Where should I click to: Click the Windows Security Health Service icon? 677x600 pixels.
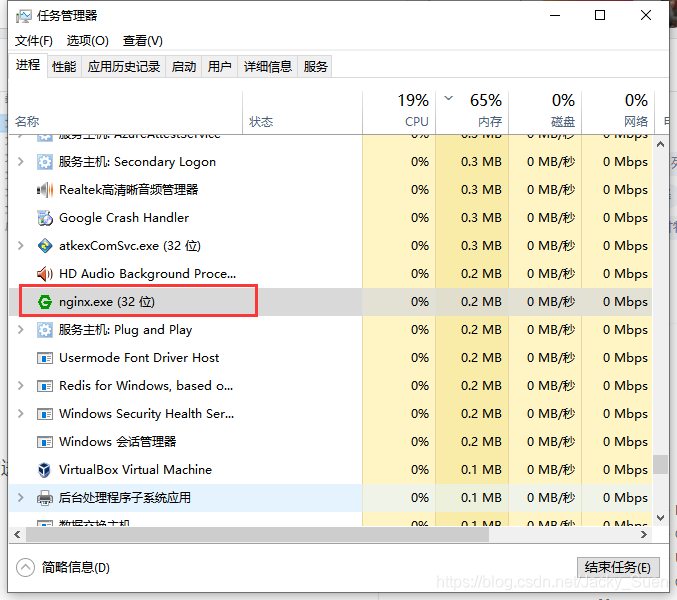pos(45,414)
